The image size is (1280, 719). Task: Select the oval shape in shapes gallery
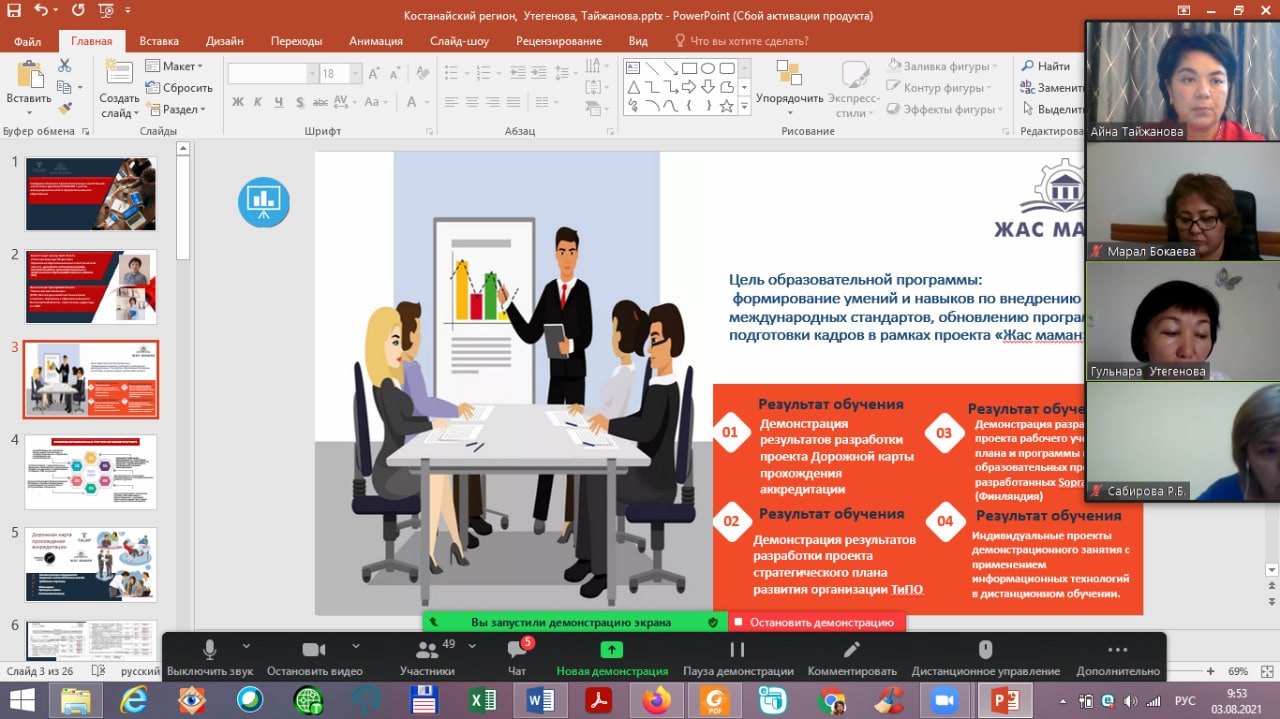click(x=708, y=68)
